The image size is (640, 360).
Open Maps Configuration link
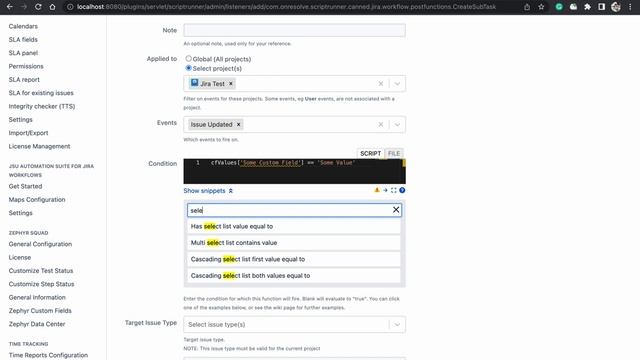(37, 200)
